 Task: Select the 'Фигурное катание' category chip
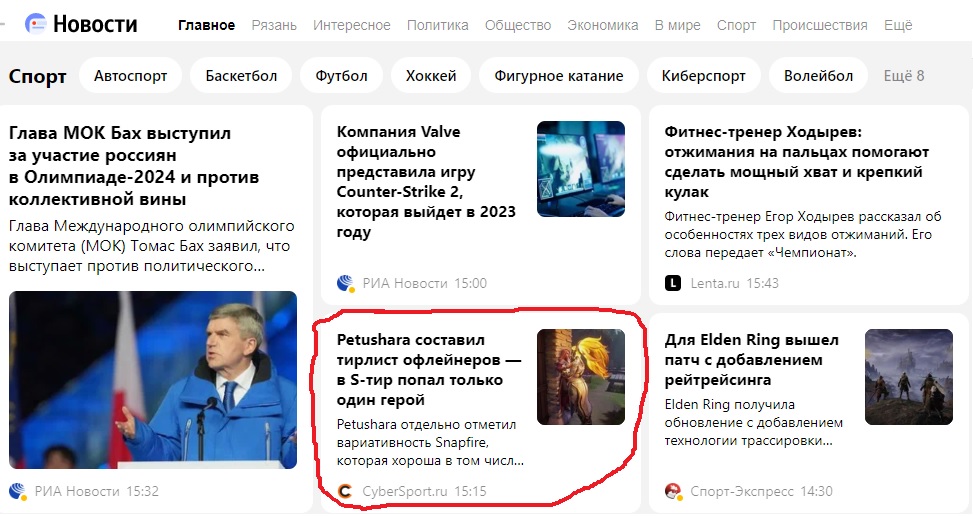(x=558, y=76)
